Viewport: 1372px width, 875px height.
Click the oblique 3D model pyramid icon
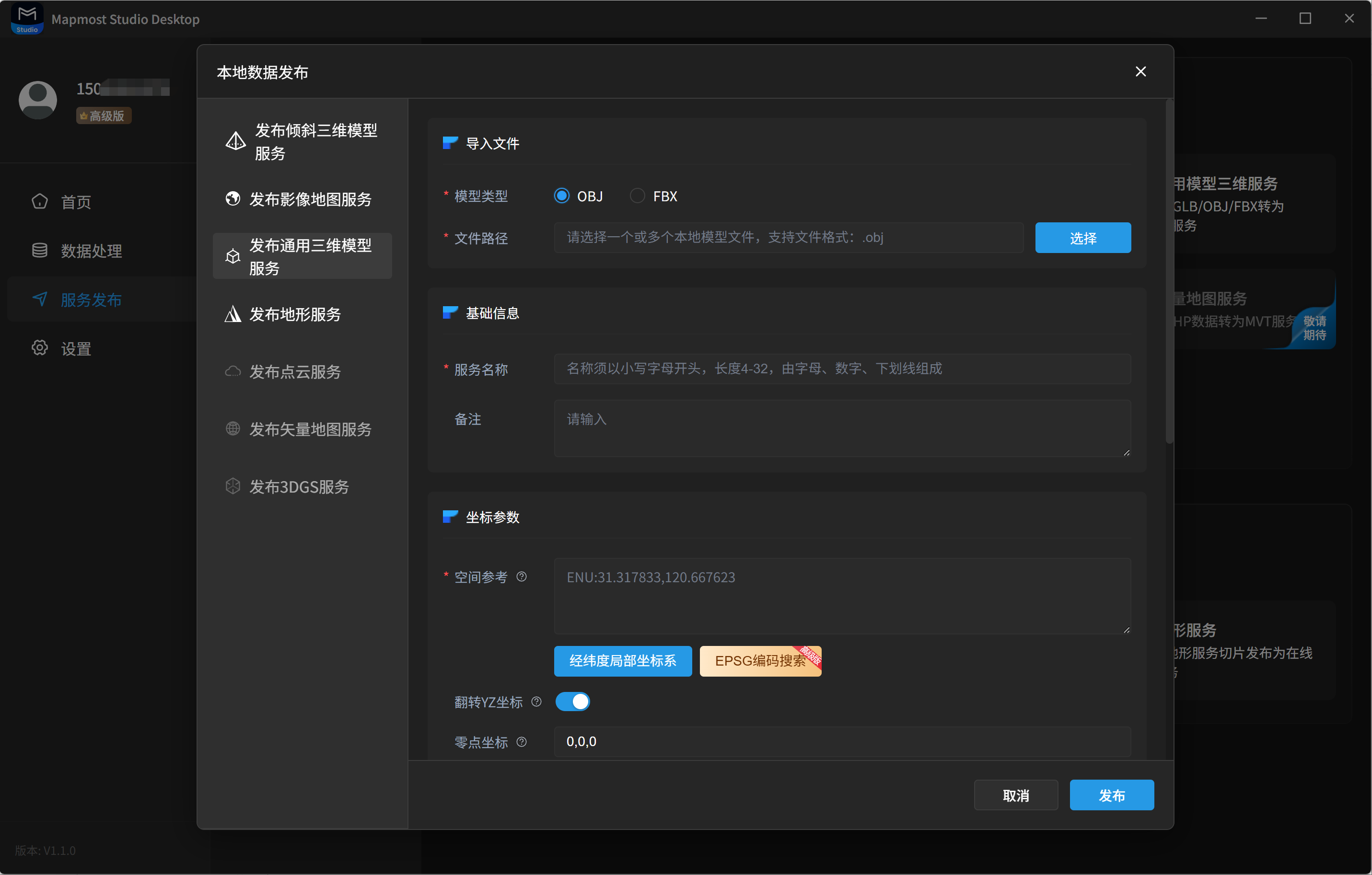pos(235,141)
